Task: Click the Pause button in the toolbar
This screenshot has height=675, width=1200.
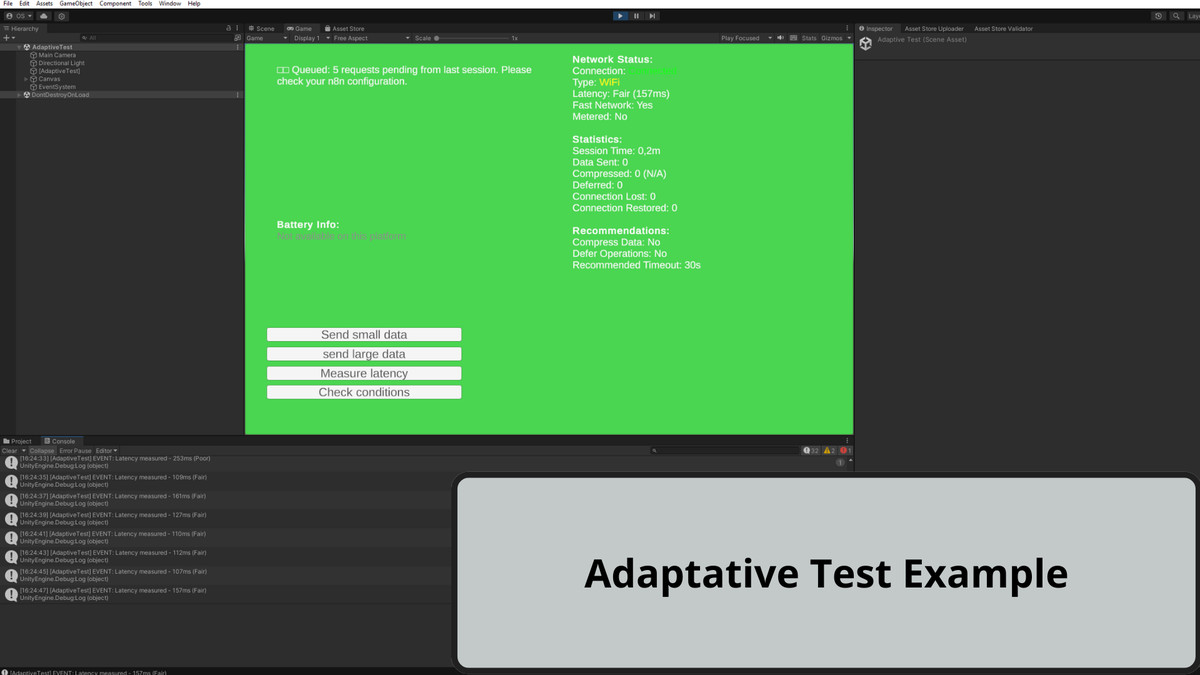Action: coord(636,16)
